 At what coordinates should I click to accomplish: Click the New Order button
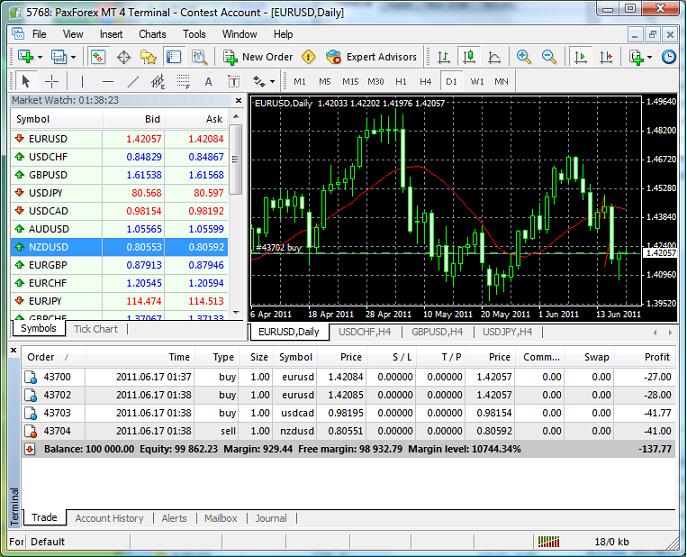click(258, 57)
